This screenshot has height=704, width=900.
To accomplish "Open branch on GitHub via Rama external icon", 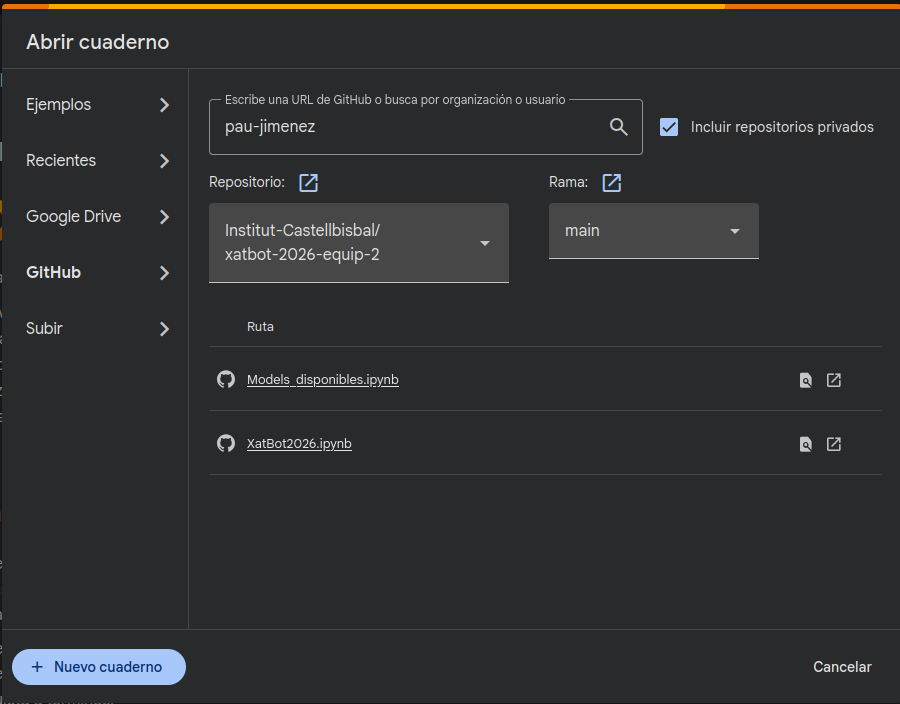I will coord(612,183).
